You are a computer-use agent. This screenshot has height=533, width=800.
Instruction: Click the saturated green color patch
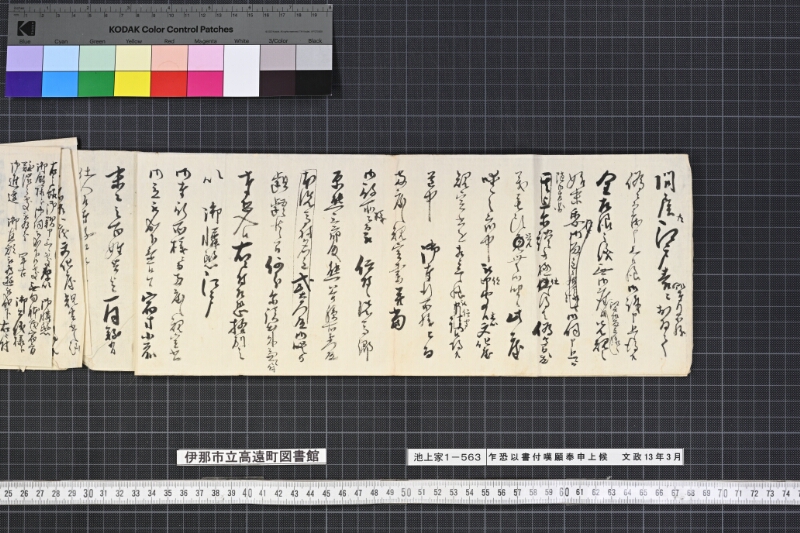[96, 84]
